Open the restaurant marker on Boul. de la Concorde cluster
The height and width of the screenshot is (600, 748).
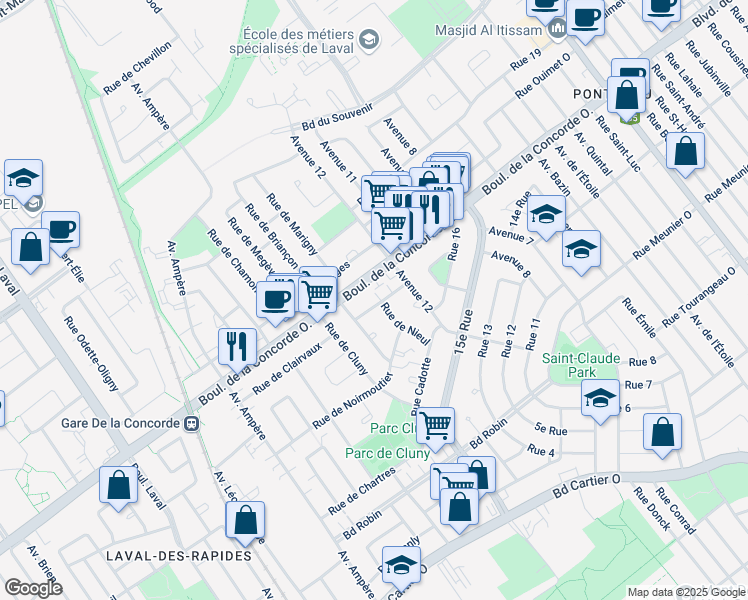click(x=430, y=210)
